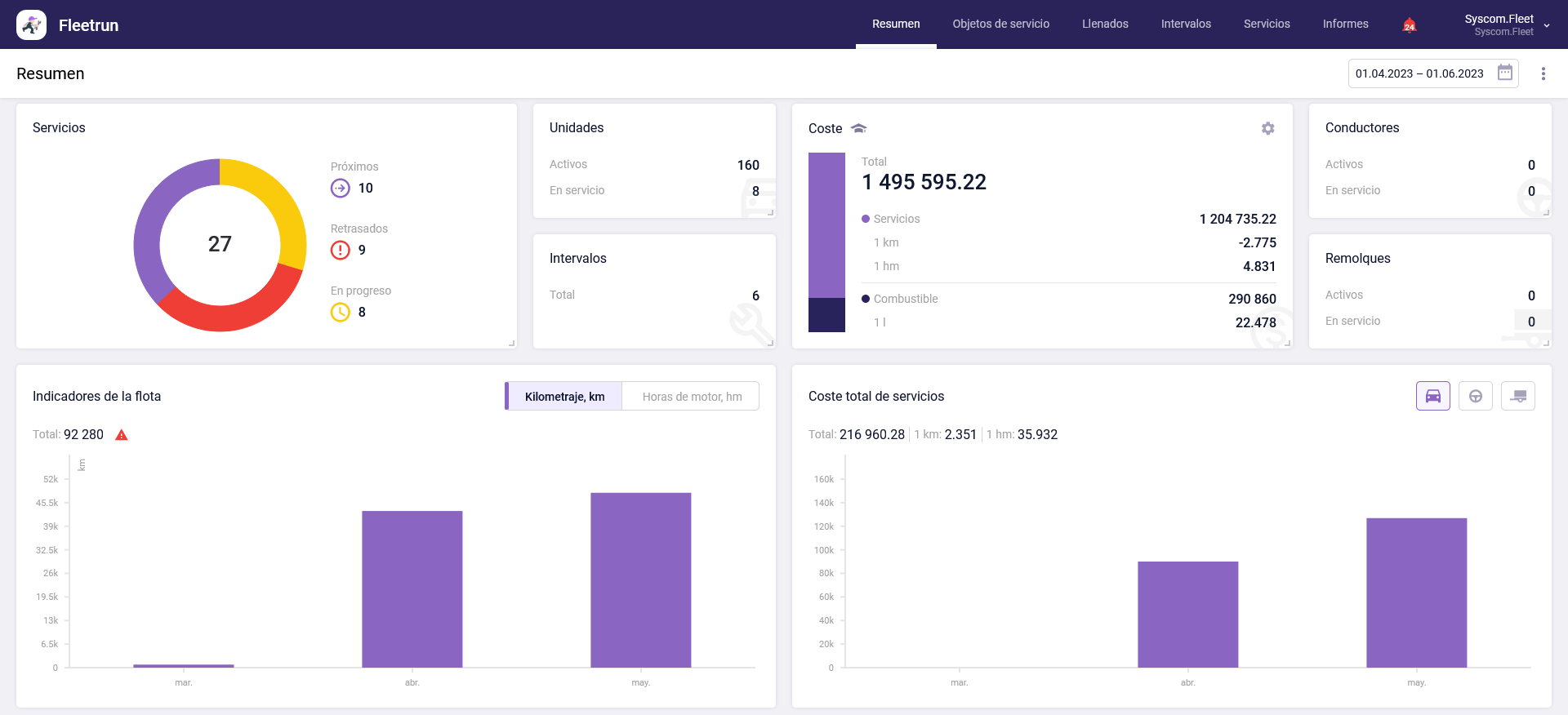
Task: Open the notifications bell with badge
Action: [x=1409, y=24]
